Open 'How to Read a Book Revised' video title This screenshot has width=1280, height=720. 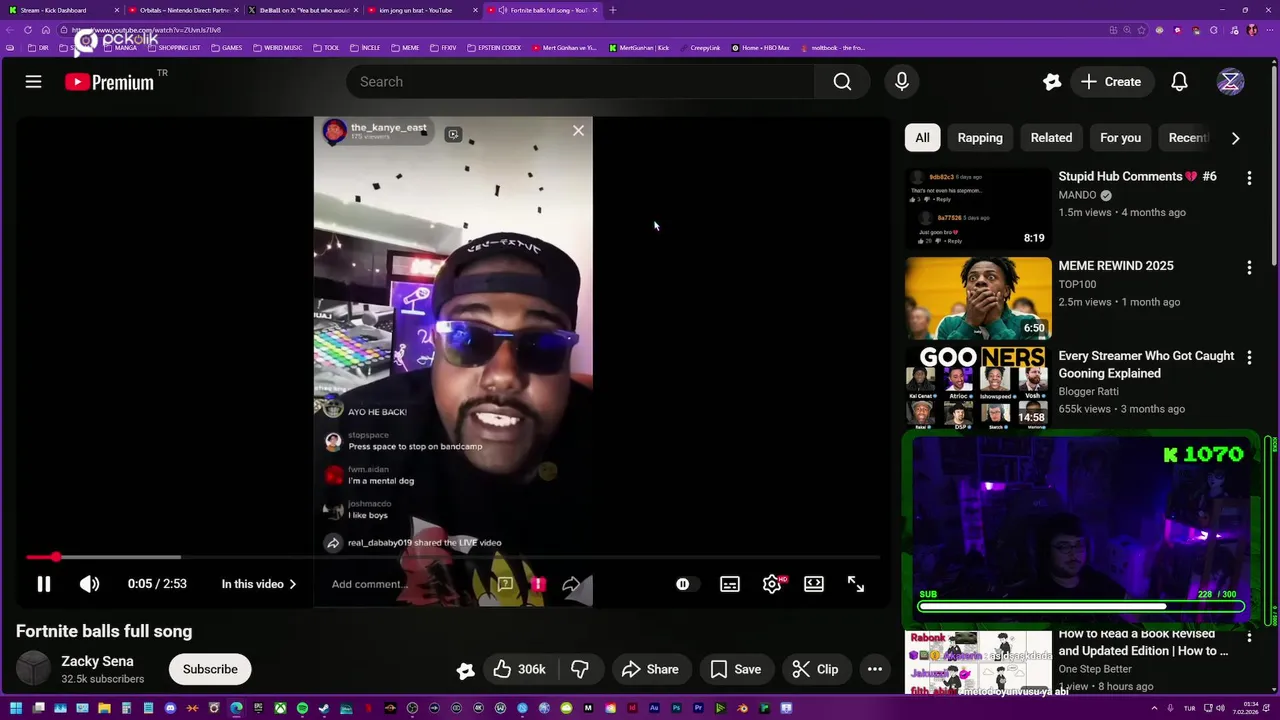[1143, 642]
